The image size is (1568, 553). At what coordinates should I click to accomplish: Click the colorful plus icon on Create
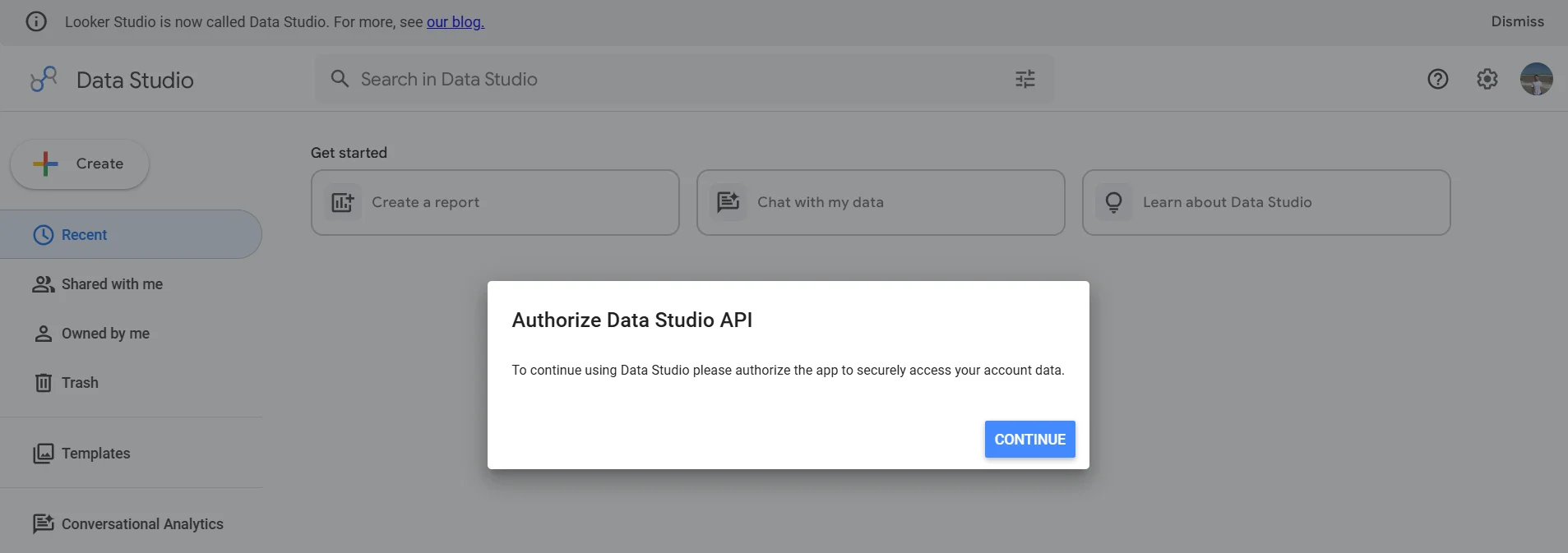(46, 164)
